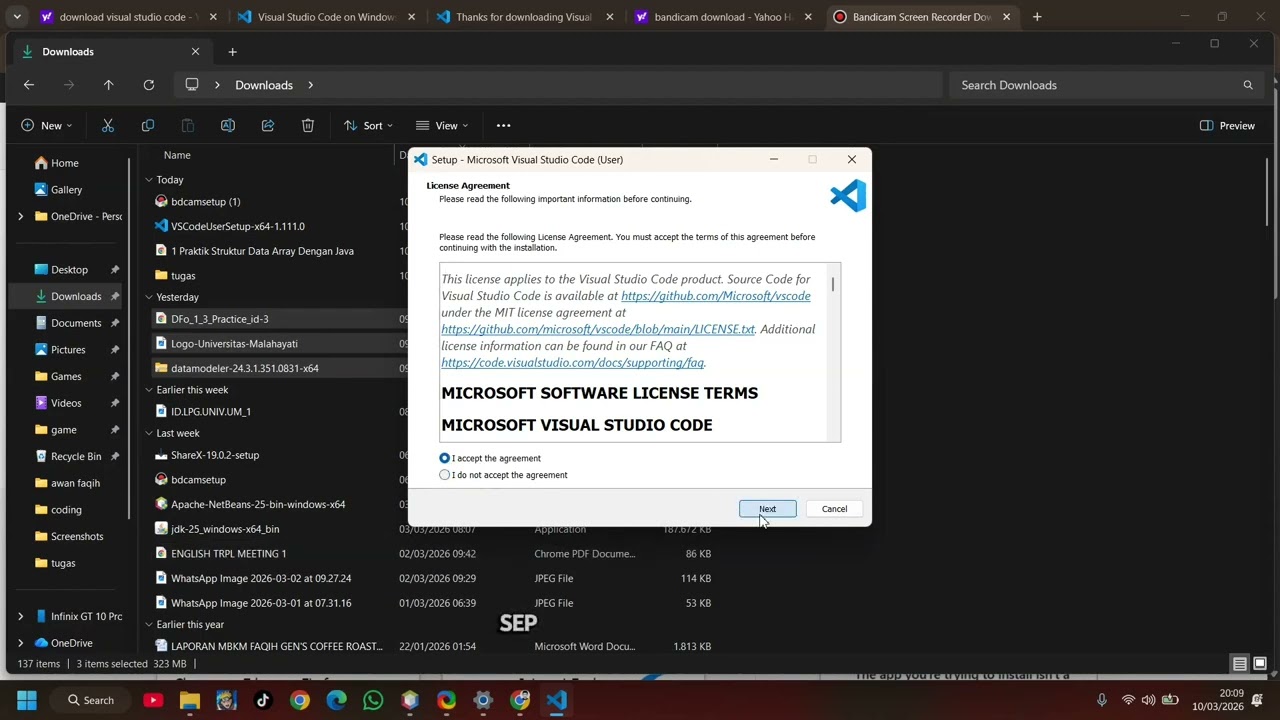Switch to details view in status bar
This screenshot has height=720, width=1280.
(1240, 664)
